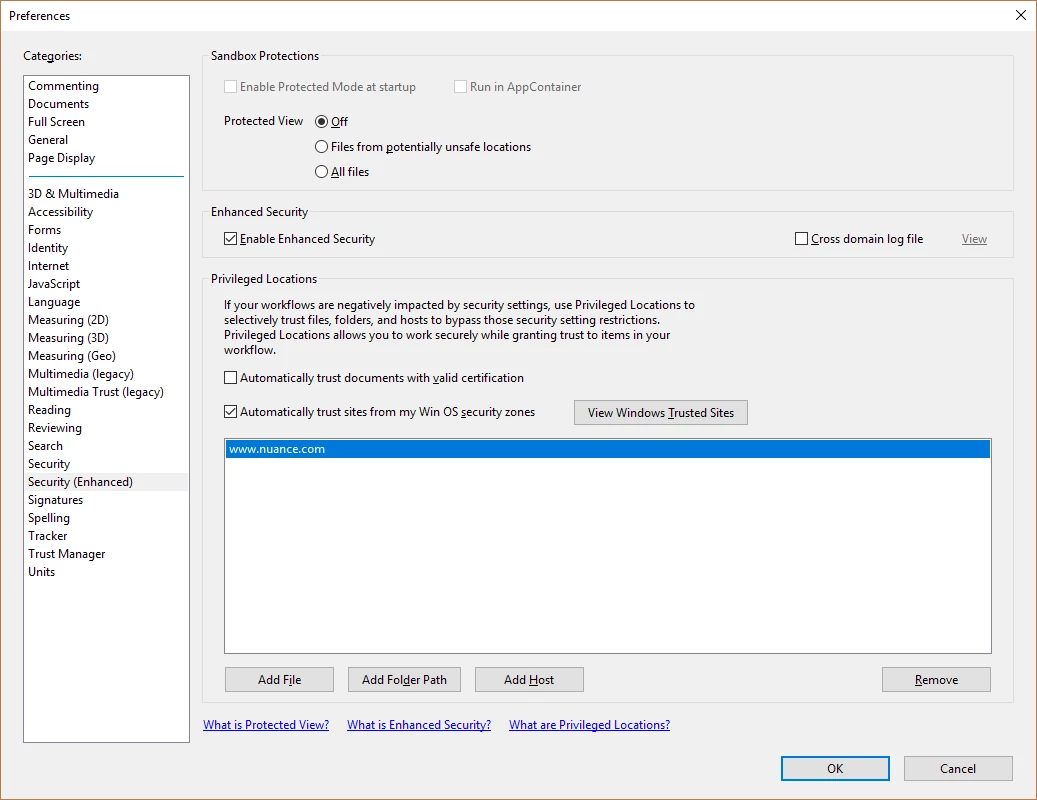Open What are Privileged Locations link

tap(589, 725)
